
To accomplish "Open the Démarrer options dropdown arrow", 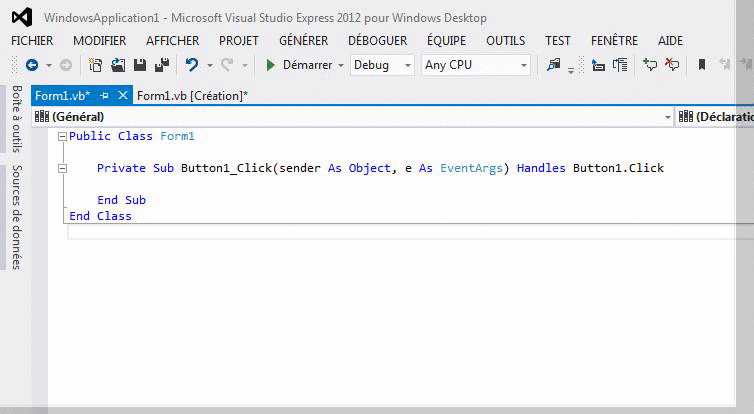I will [x=340, y=65].
